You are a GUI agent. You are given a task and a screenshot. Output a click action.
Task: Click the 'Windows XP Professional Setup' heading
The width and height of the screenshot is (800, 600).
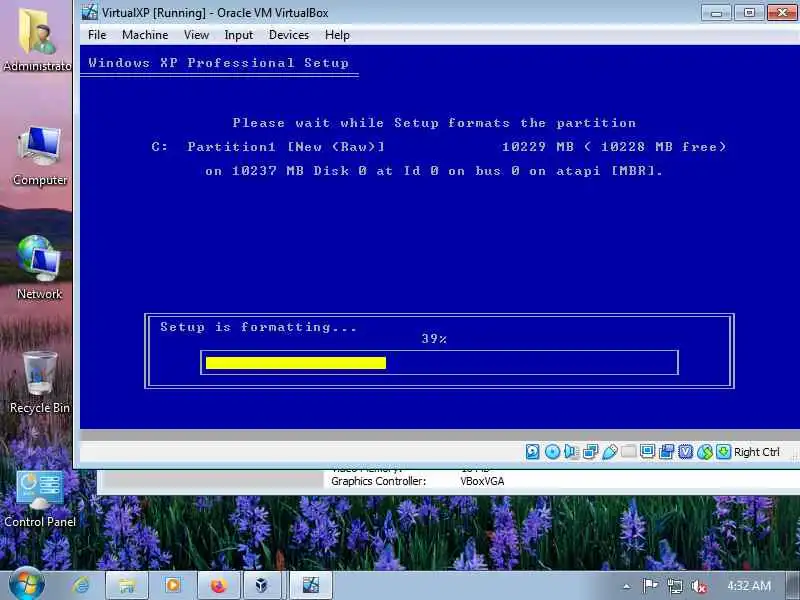[x=218, y=63]
